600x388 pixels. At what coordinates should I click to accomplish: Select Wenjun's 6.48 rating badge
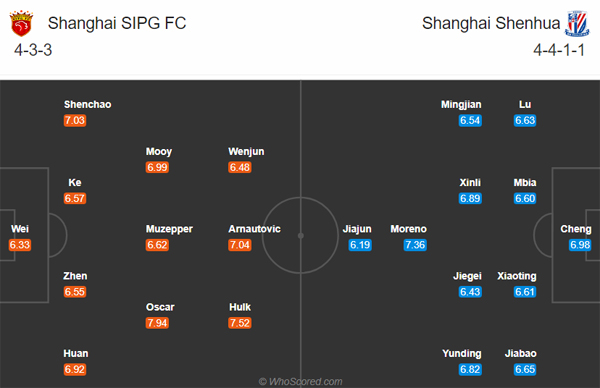(x=240, y=167)
